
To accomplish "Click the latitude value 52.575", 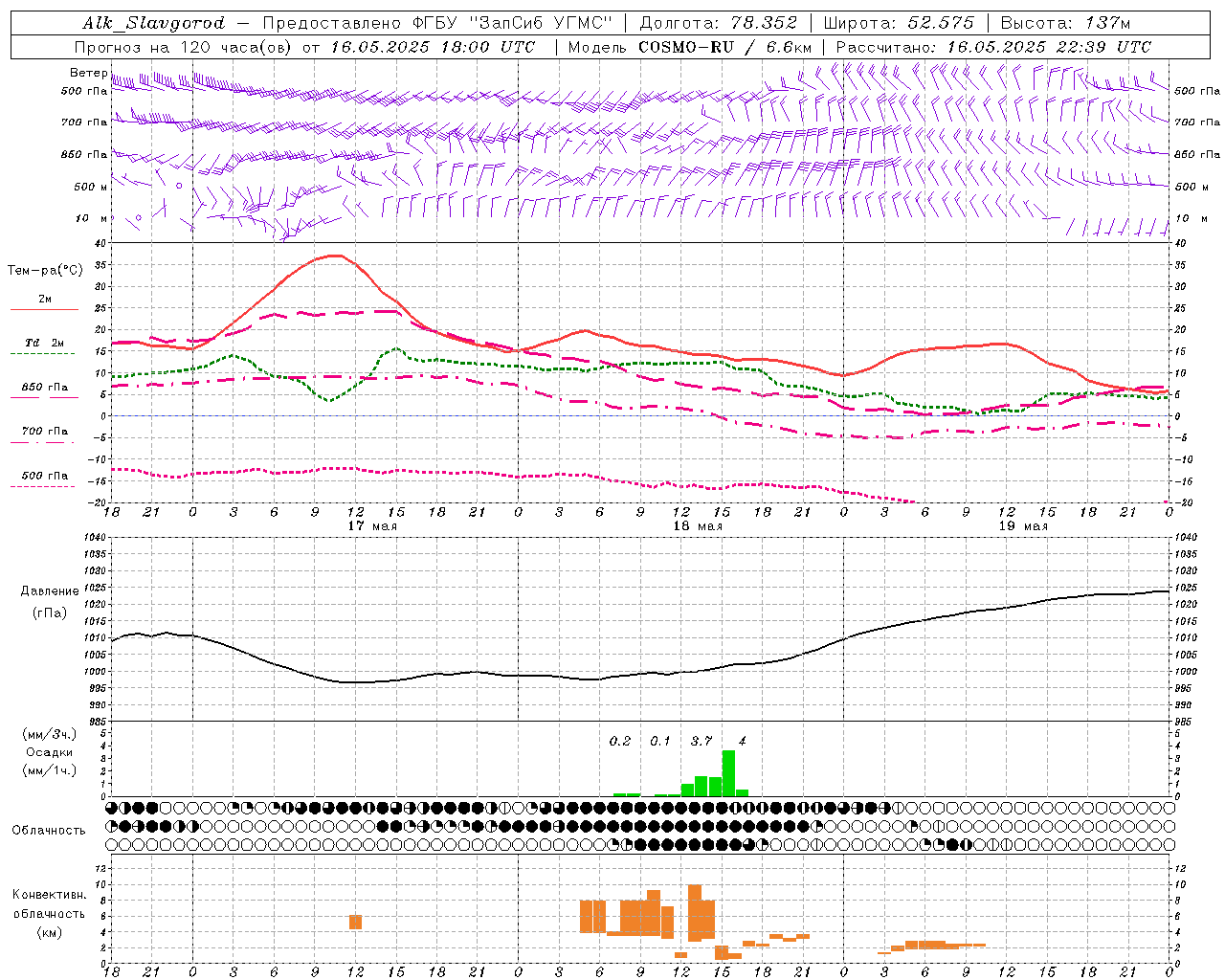I will (x=941, y=23).
